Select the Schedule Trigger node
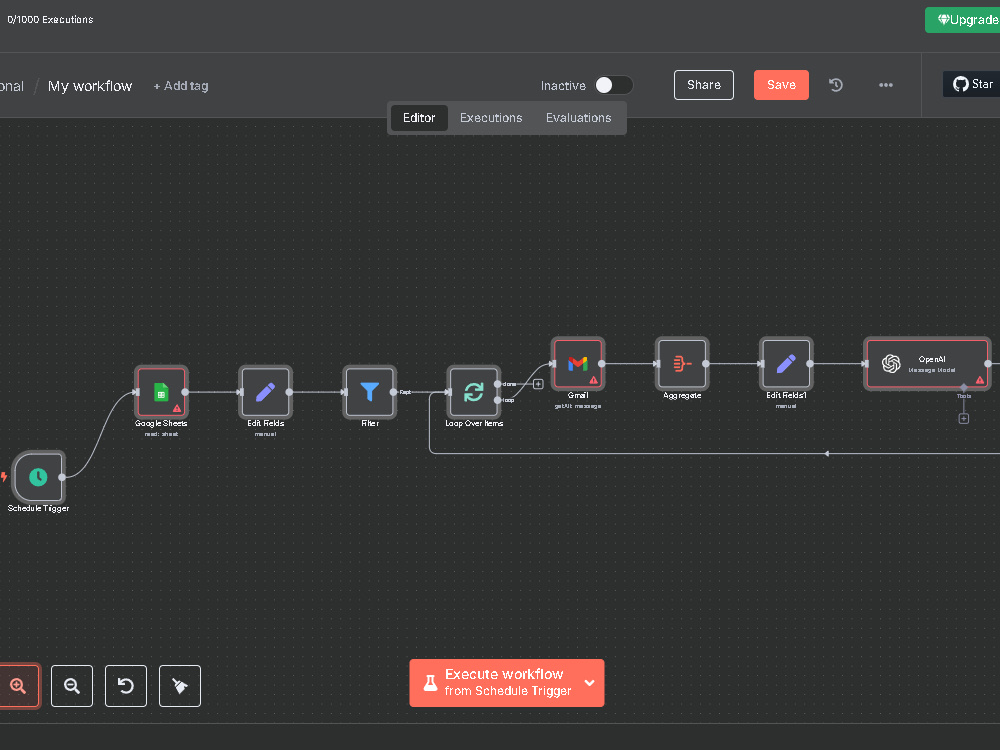This screenshot has height=750, width=1000. point(38,477)
